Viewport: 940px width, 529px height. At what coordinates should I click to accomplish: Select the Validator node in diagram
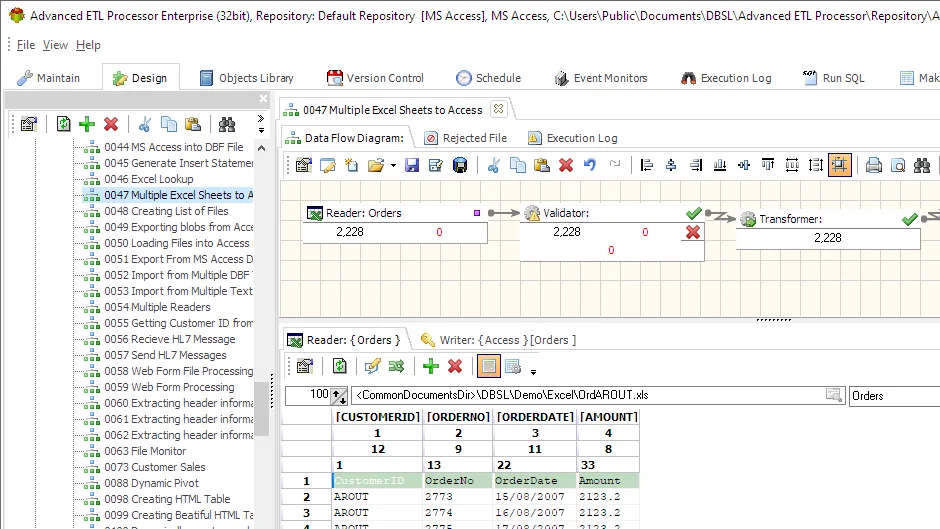point(611,233)
